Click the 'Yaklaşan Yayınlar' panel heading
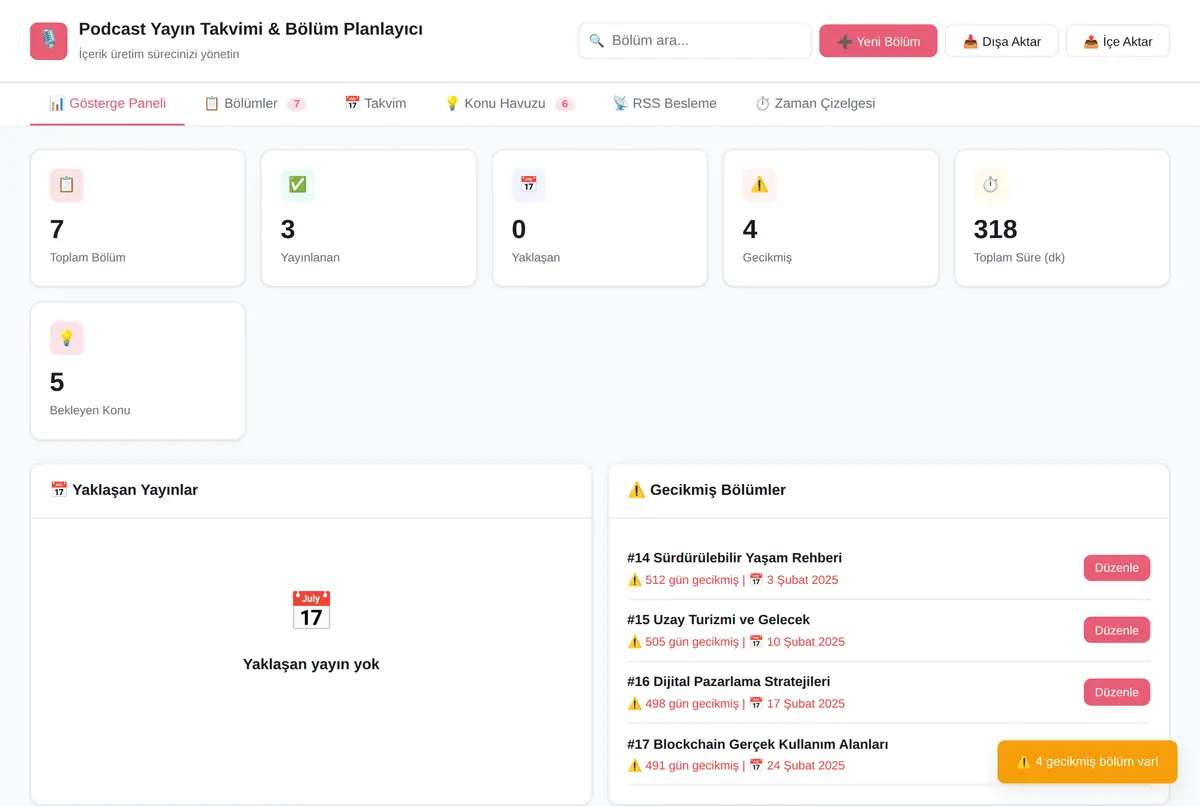The width and height of the screenshot is (1200, 806). pyautogui.click(x=124, y=490)
